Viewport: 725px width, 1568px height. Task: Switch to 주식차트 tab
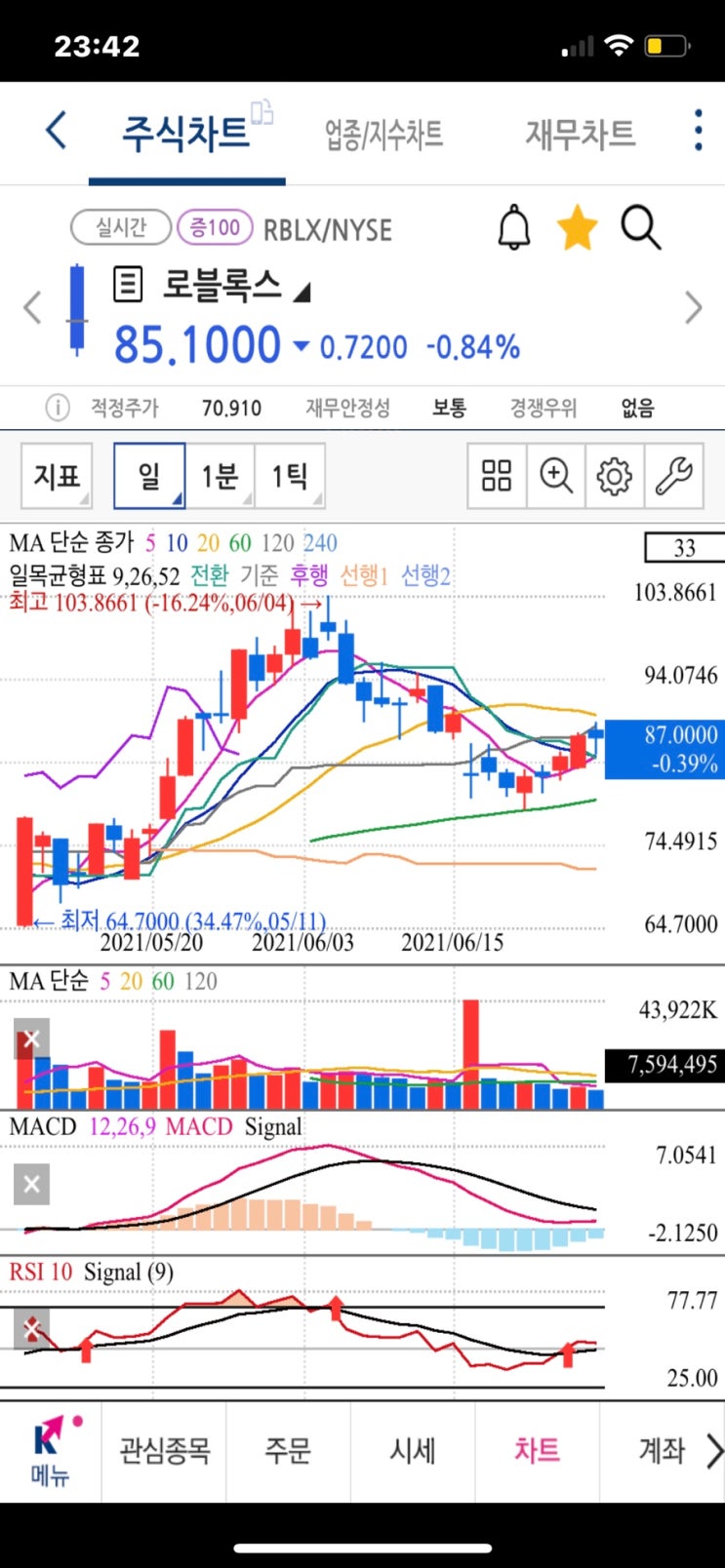pyautogui.click(x=185, y=133)
